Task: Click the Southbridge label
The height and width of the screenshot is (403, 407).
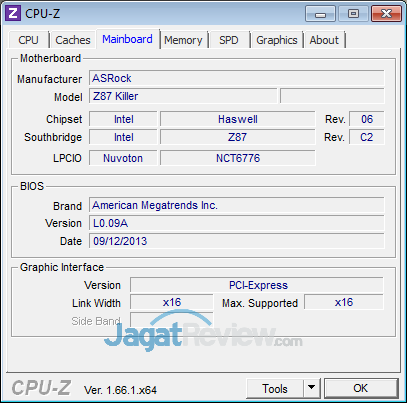Action: [53, 137]
